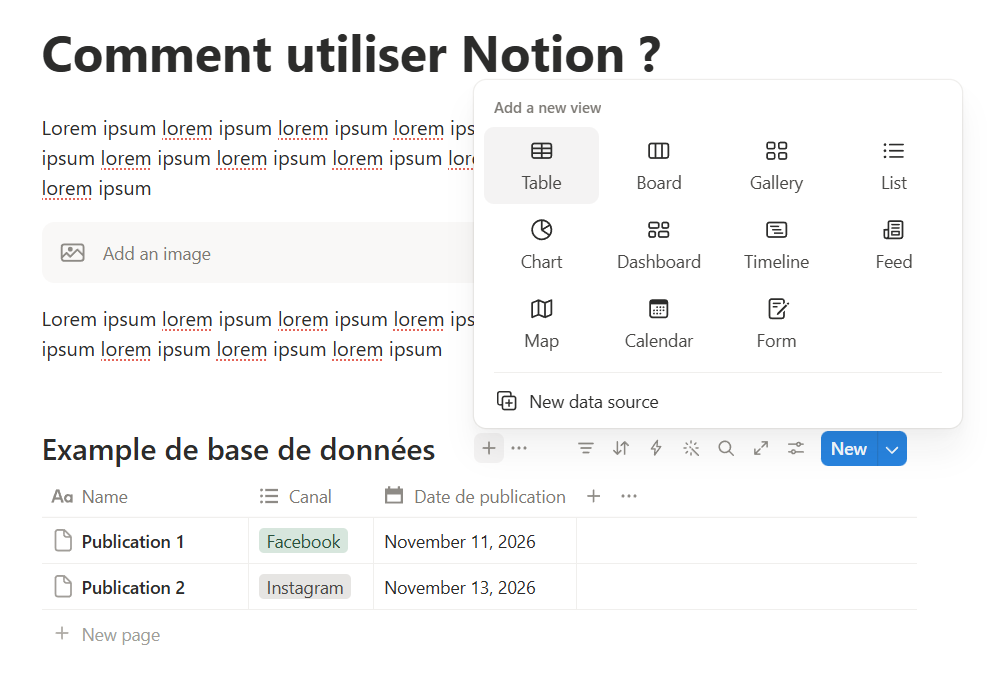Open view settings sliders icon

[796, 448]
